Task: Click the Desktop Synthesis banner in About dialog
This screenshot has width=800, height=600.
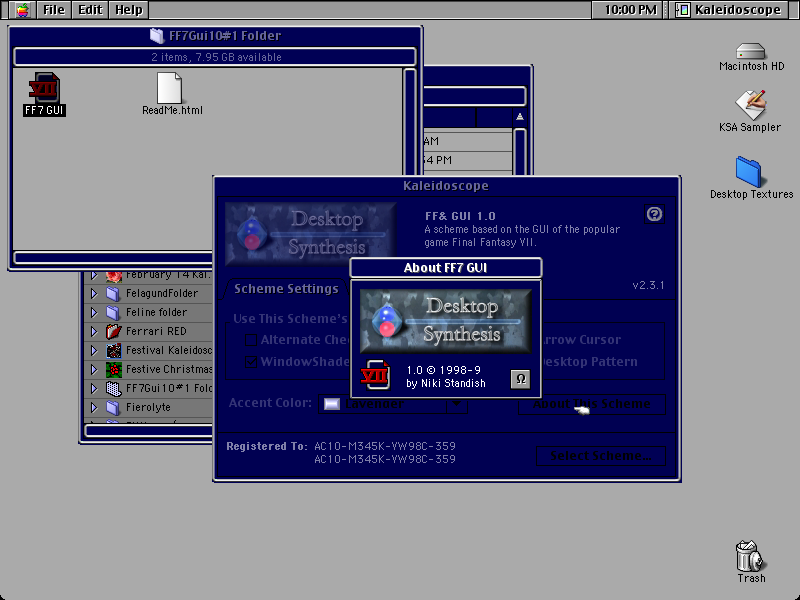Action: [x=446, y=321]
